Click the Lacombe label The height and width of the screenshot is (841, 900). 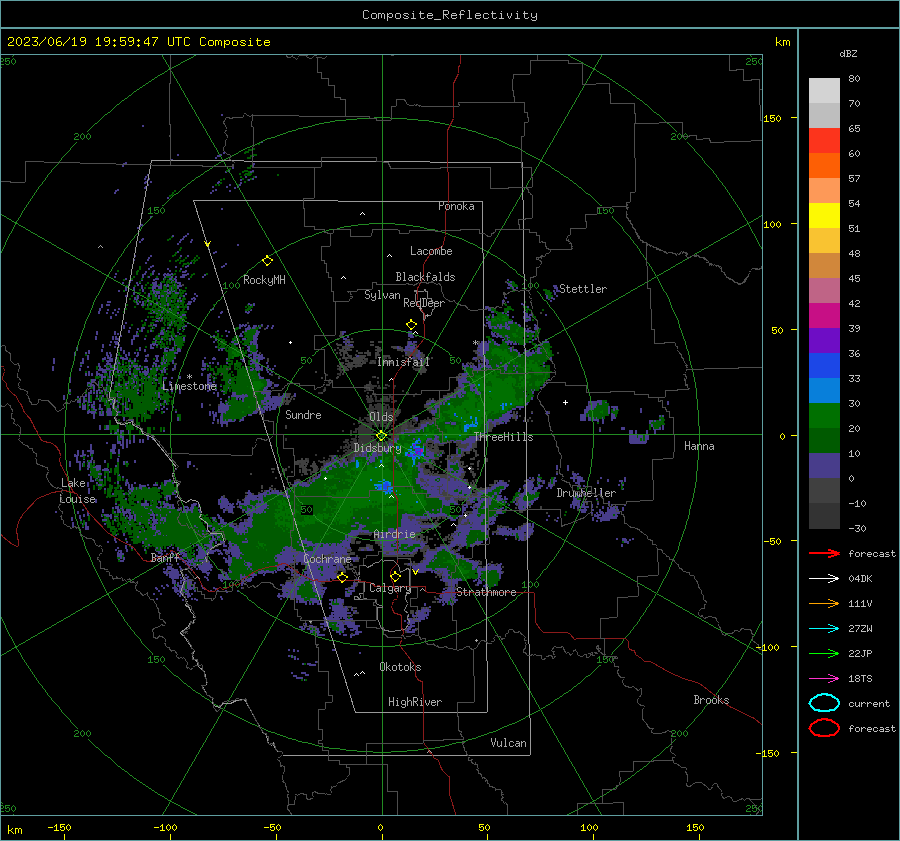click(x=431, y=251)
